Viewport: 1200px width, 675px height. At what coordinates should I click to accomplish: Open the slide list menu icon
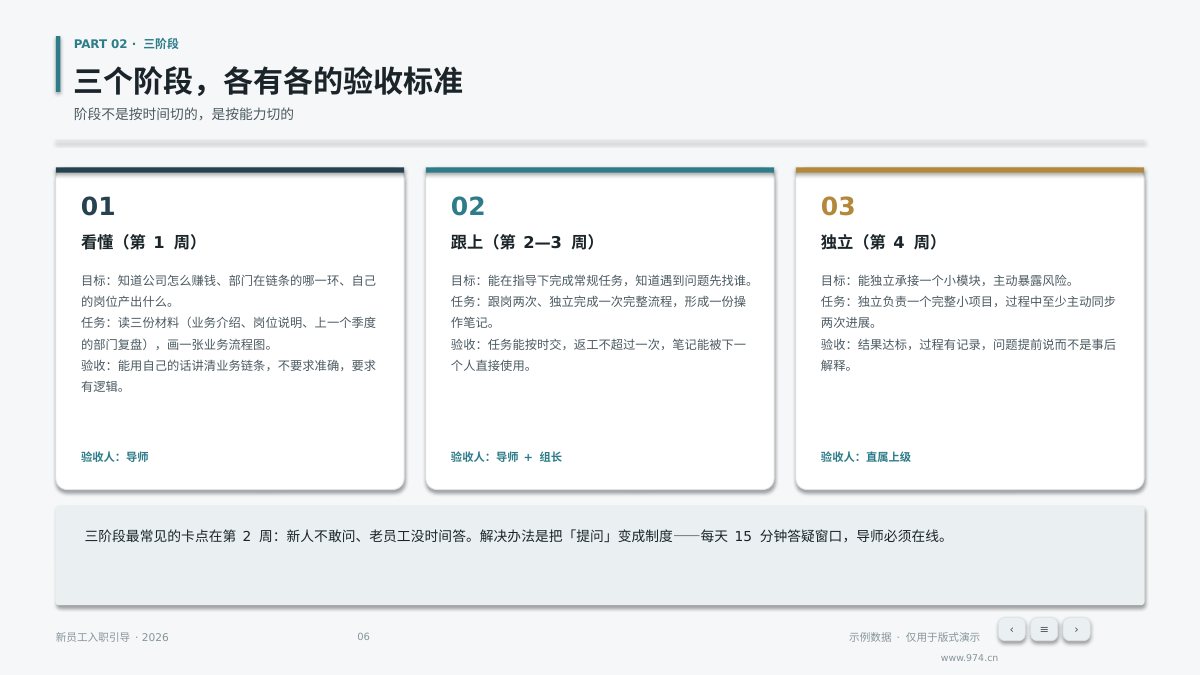[1044, 629]
